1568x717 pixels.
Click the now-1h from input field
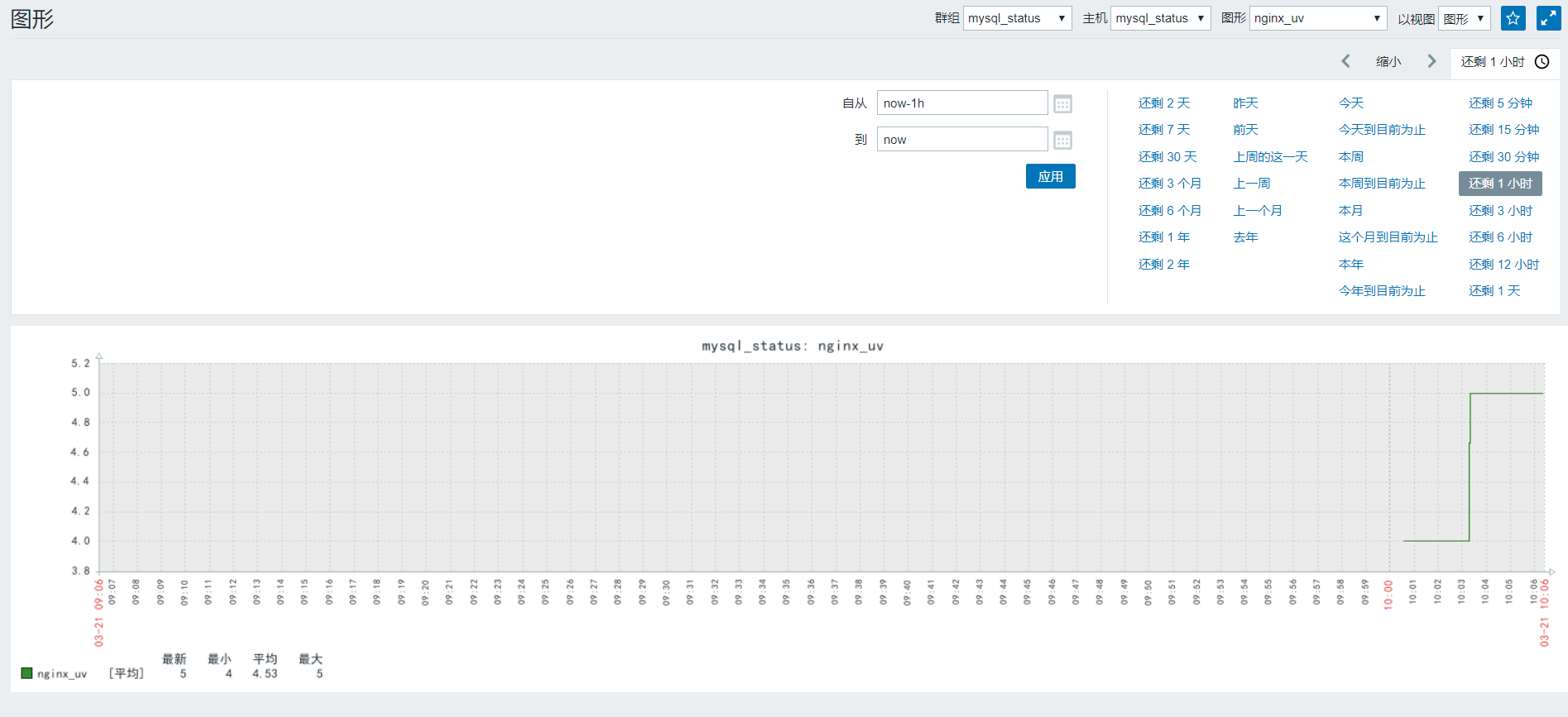pos(962,103)
